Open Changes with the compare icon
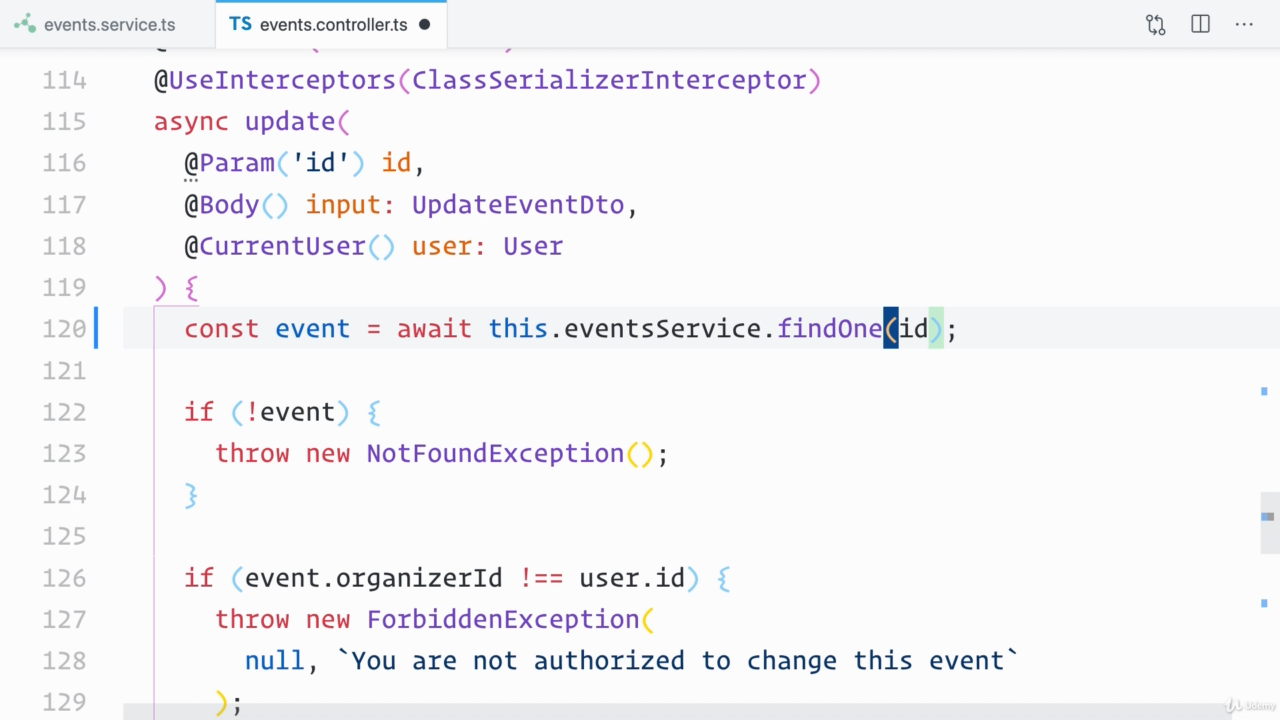Screen dimensions: 1280x720 click(x=1155, y=25)
